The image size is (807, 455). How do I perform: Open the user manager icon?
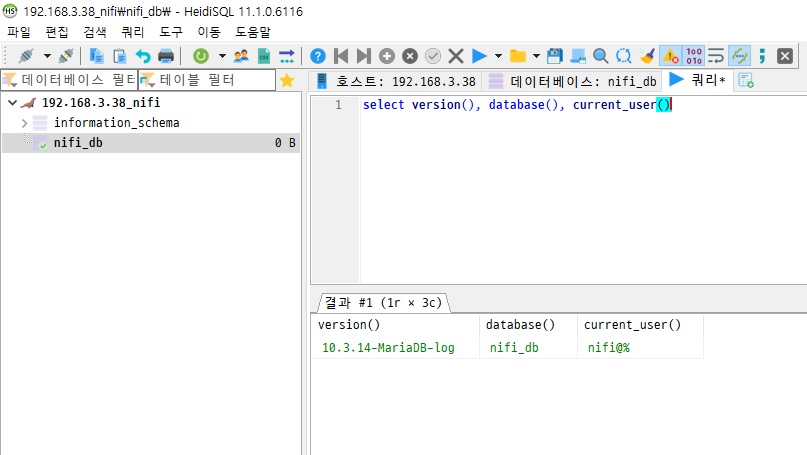(x=241, y=56)
